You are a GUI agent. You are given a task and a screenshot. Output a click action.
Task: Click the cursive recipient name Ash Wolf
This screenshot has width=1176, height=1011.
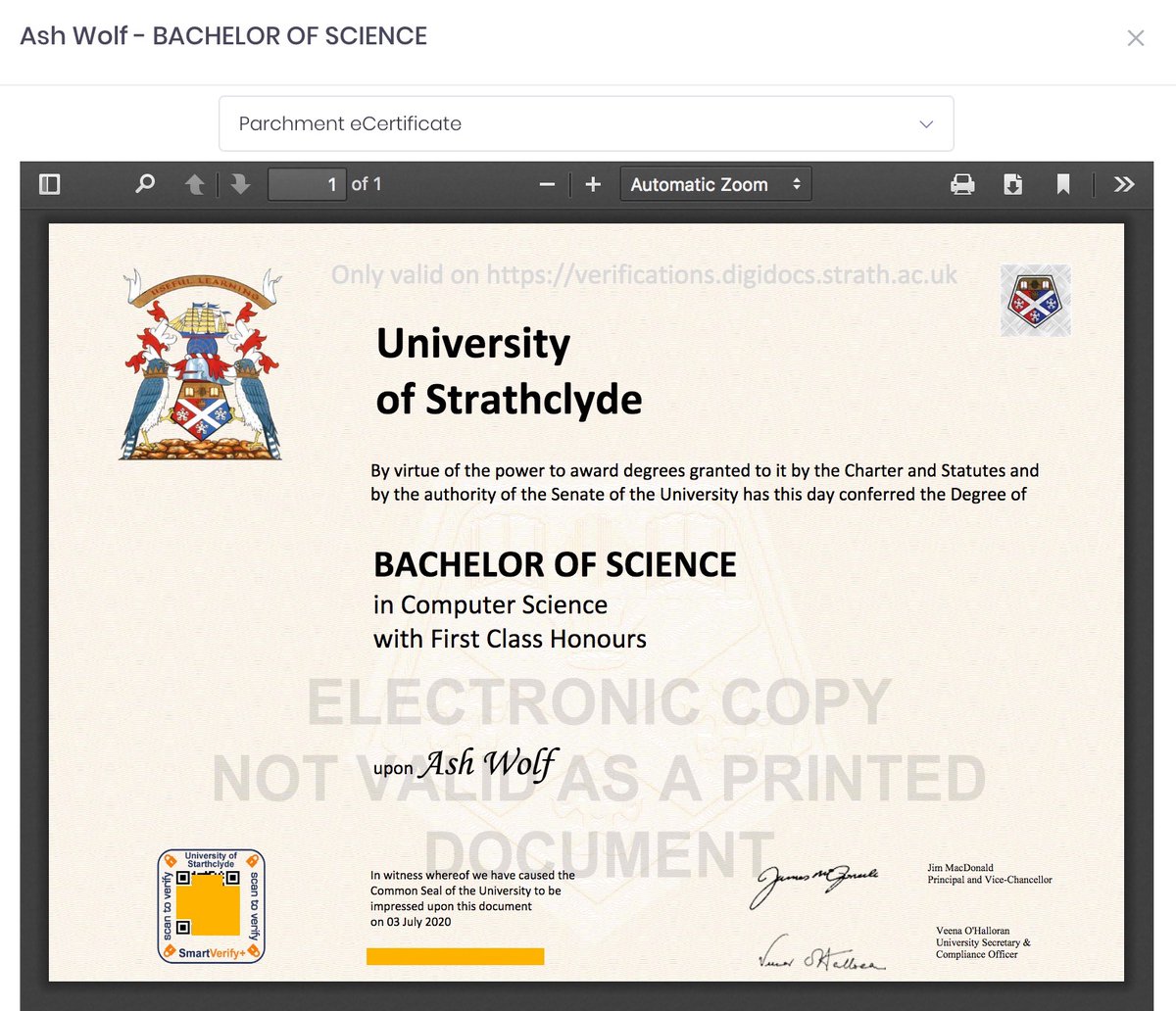[488, 763]
